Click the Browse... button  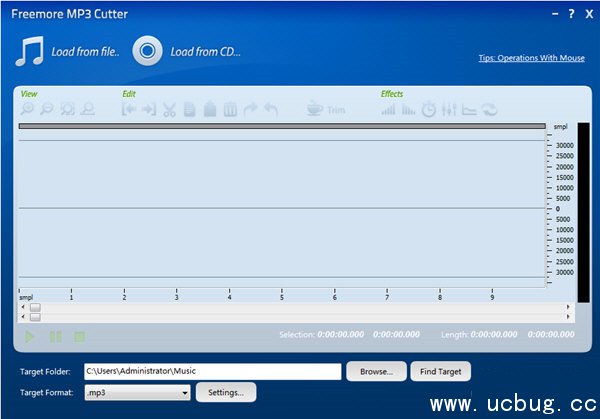pos(376,371)
